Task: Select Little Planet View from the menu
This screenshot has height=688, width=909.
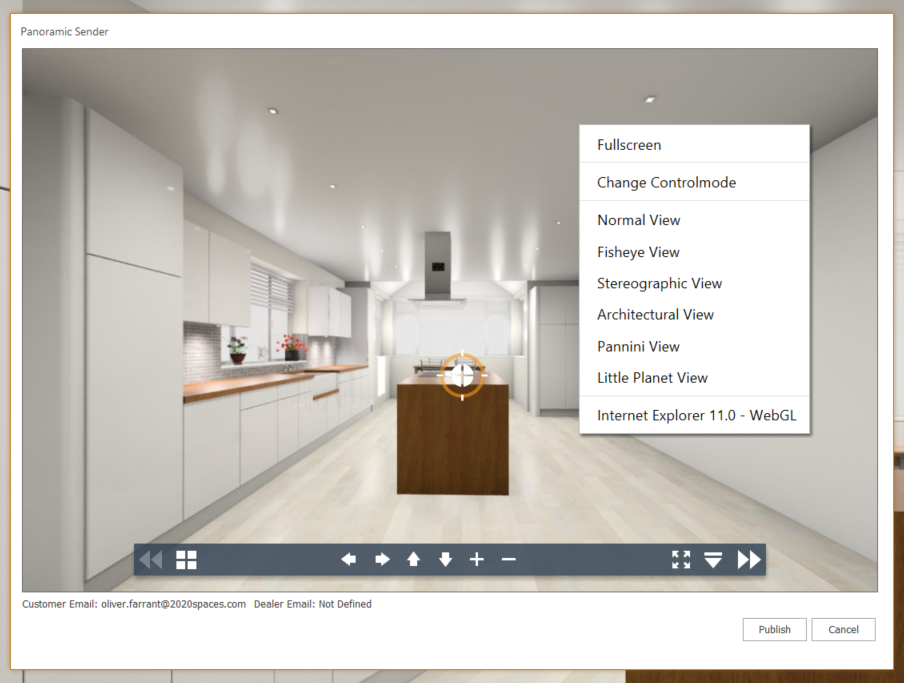Action: [652, 378]
